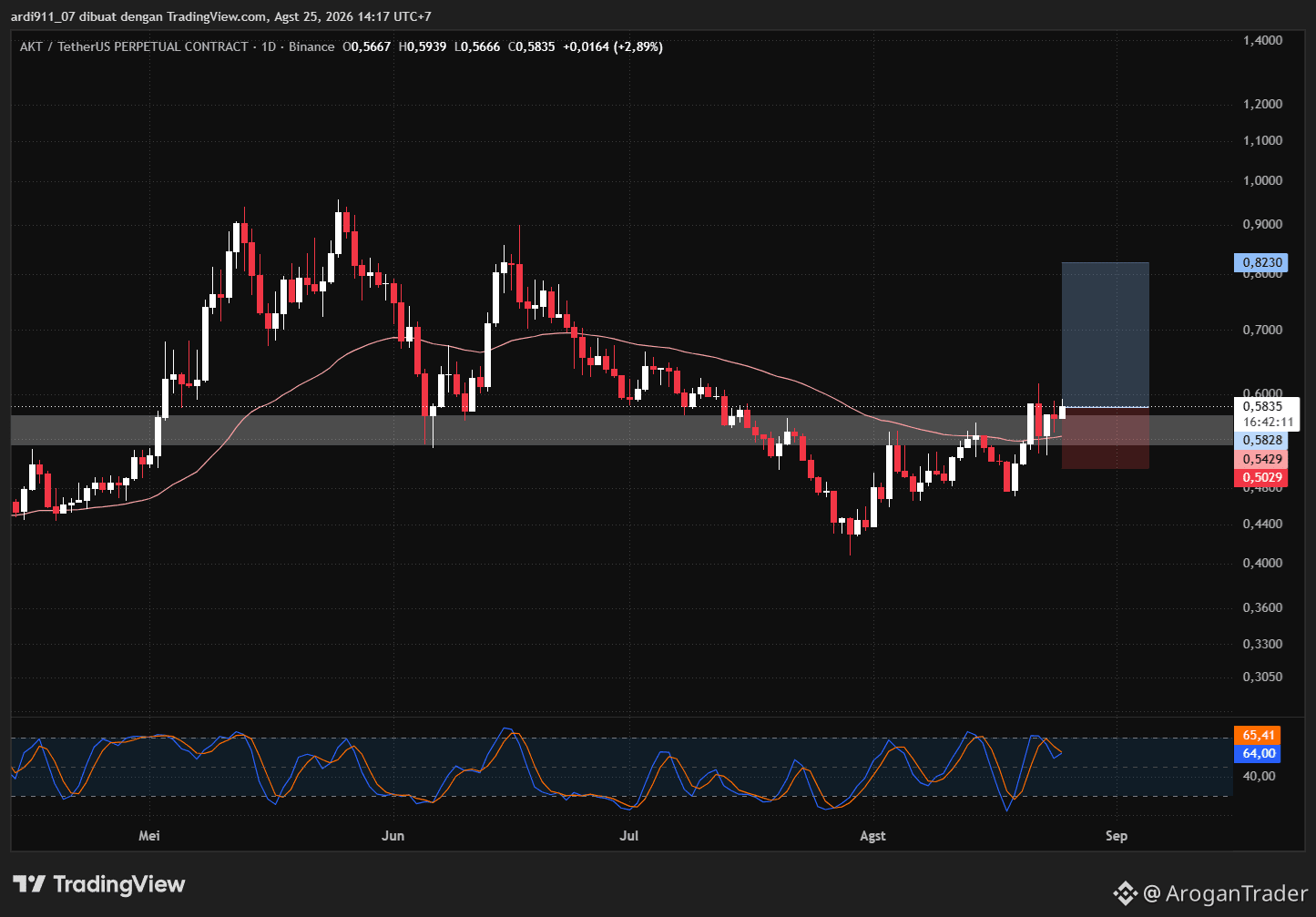This screenshot has height=917, width=1316.
Task: Click the 0,7000 price axis label
Action: click(1262, 330)
